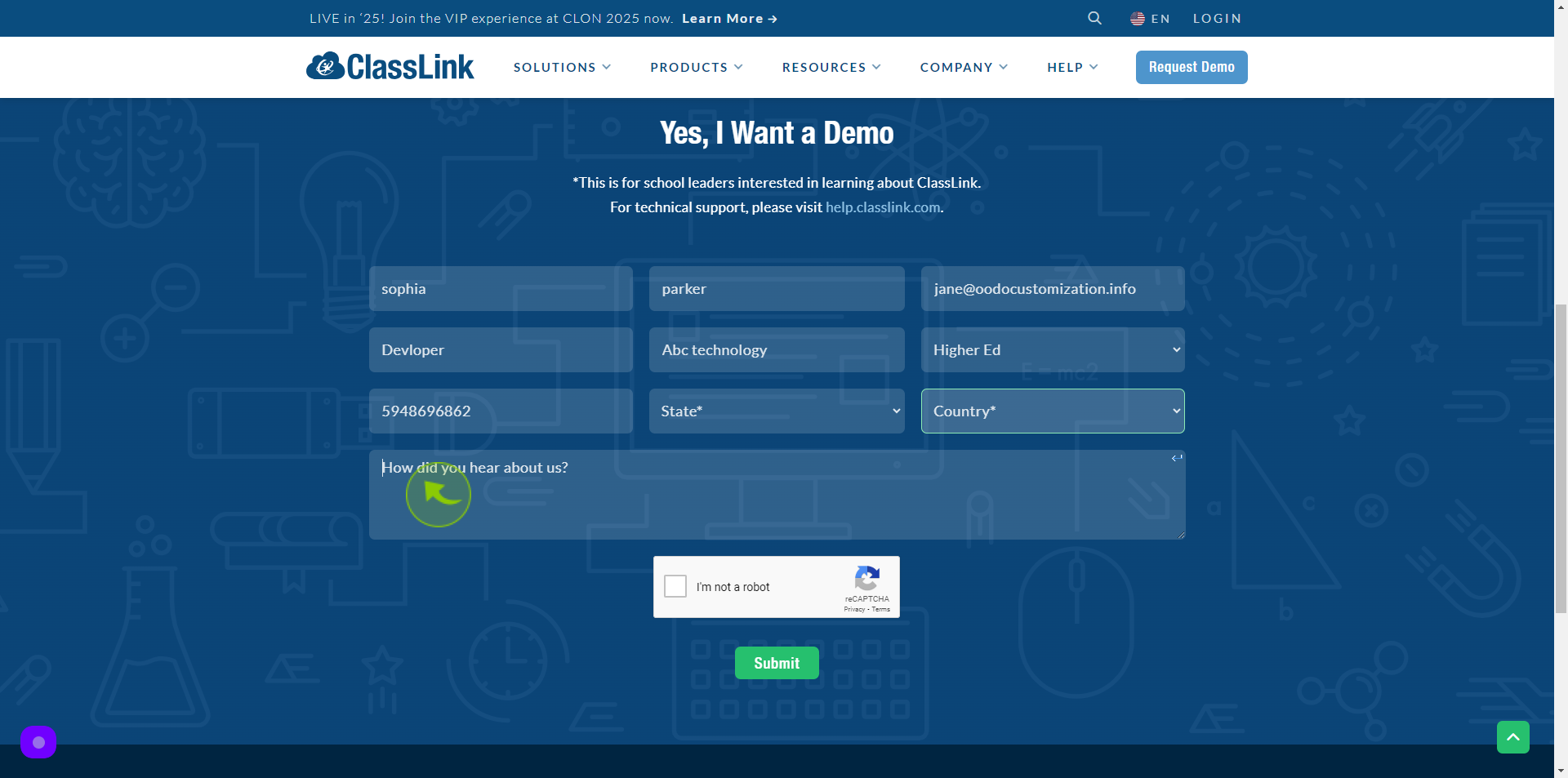This screenshot has width=1568, height=778.
Task: Click the page vertical scrollbar thumb
Action: click(1561, 457)
